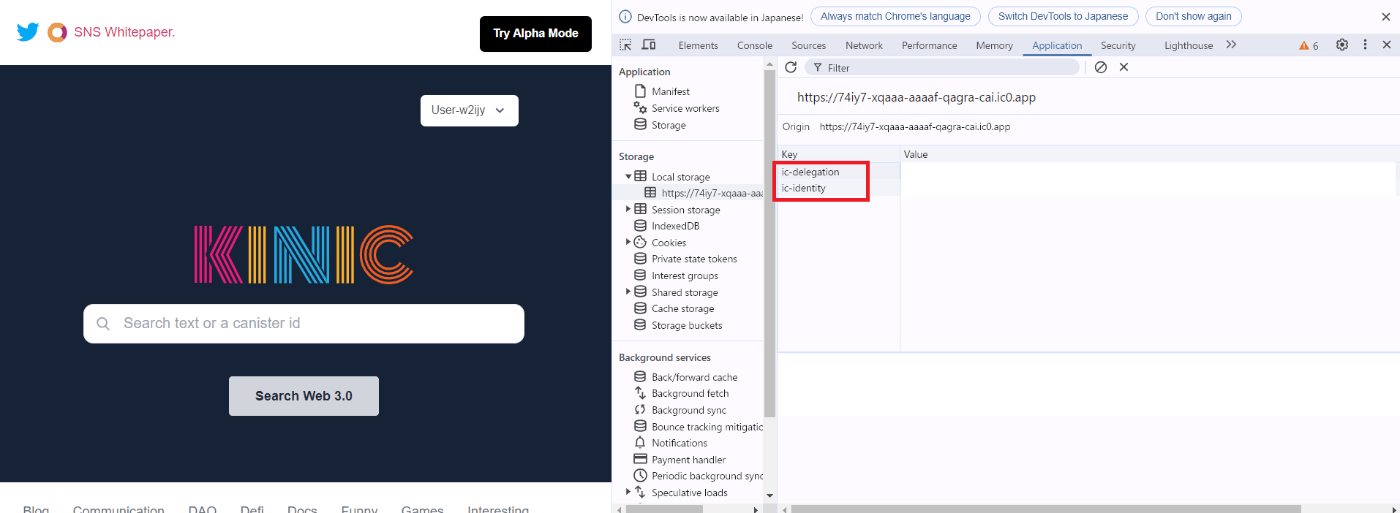Expand the Cookies node
This screenshot has height=513, width=1400.
(629, 242)
